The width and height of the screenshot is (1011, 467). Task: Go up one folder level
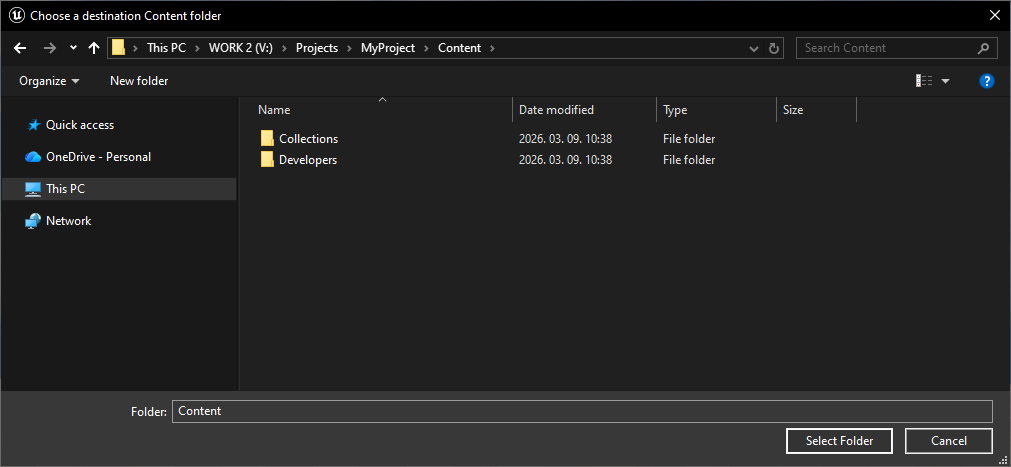94,48
